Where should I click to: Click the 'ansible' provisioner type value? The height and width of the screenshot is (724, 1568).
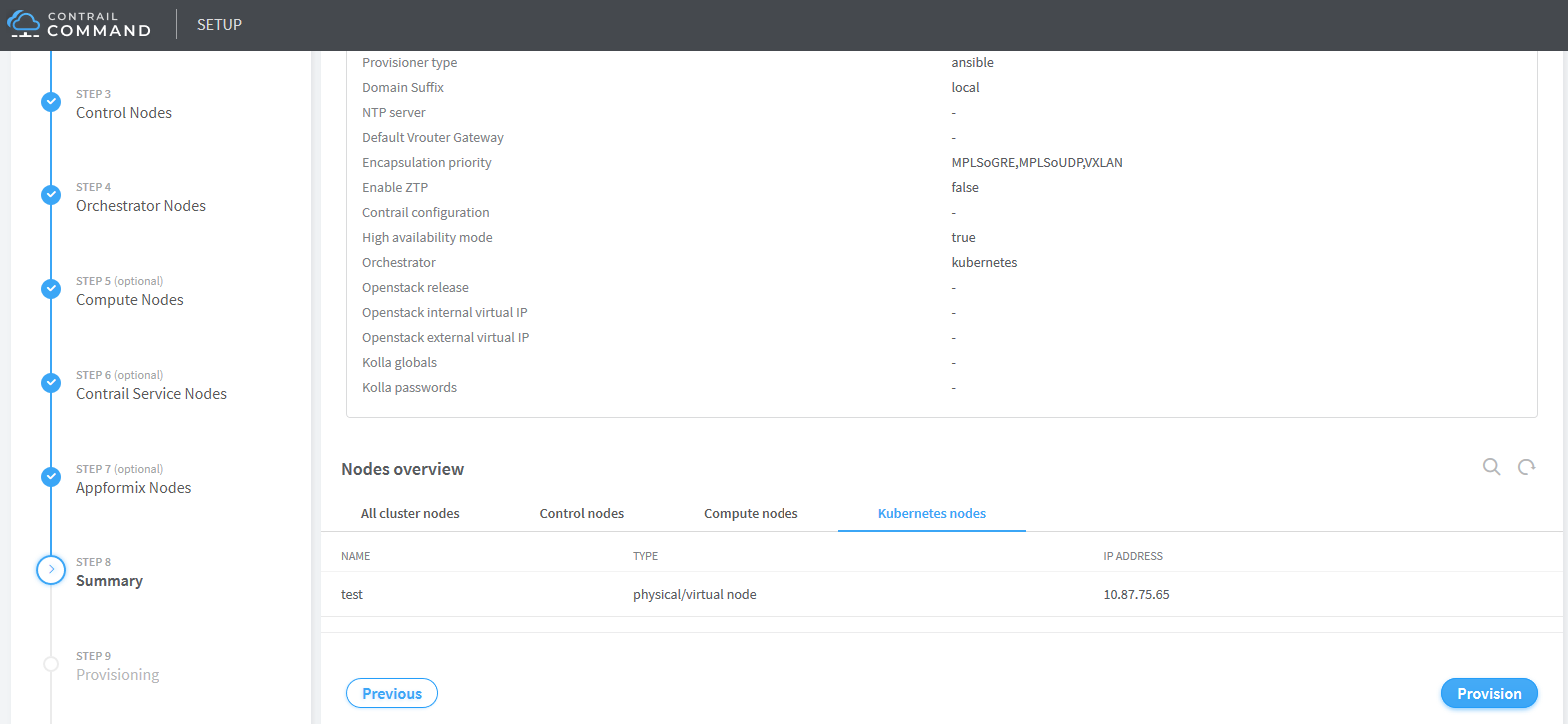pyautogui.click(x=972, y=62)
